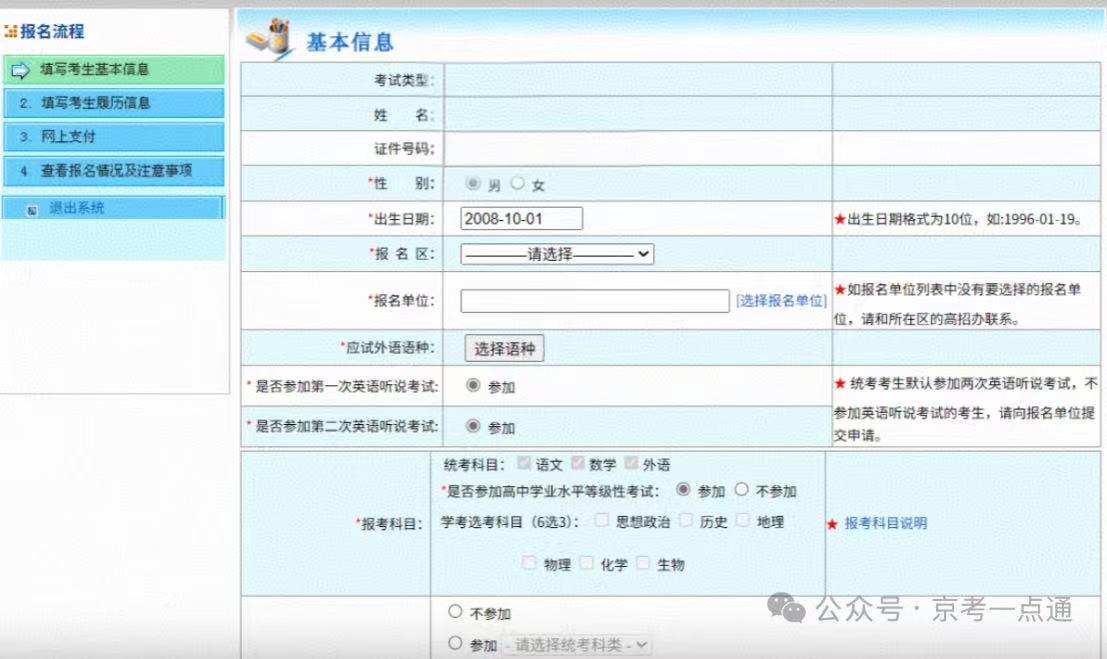Check the 地理 subject checkbox
Viewport: 1107px width, 659px height.
click(742, 521)
